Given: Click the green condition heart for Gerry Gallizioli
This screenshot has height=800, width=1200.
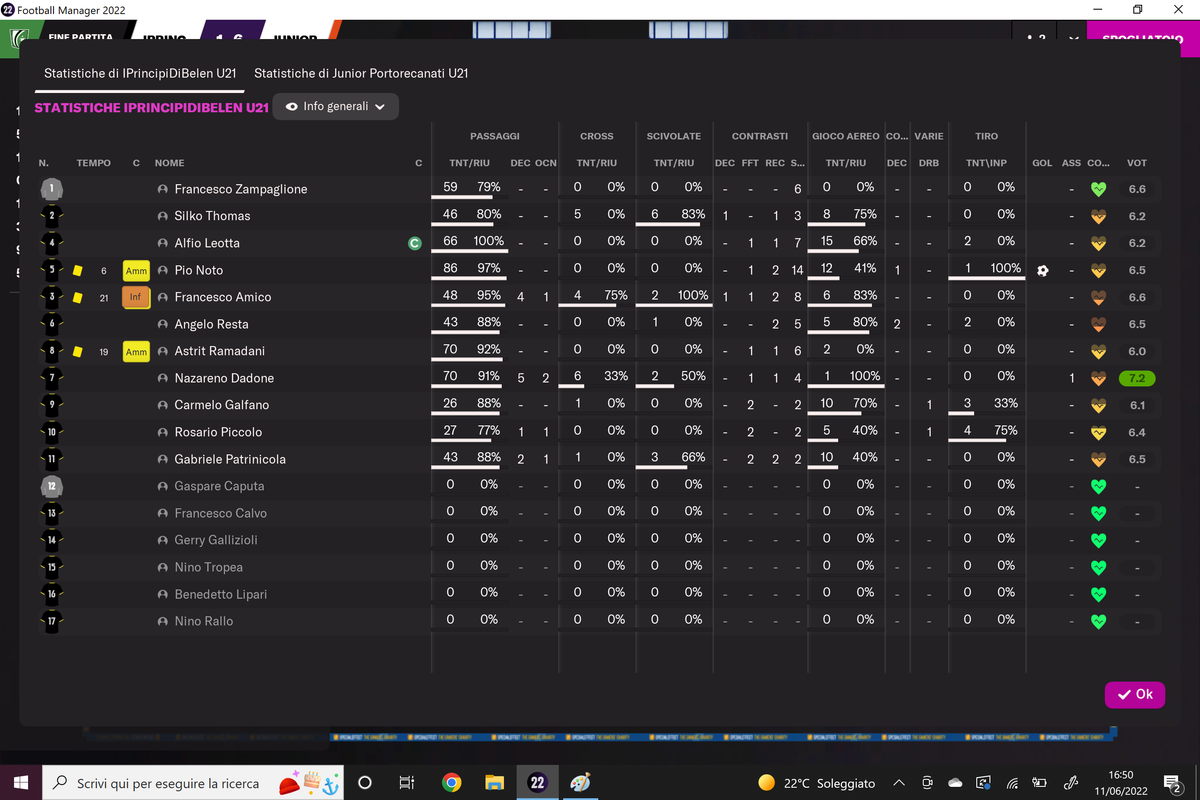Looking at the screenshot, I should (1098, 540).
